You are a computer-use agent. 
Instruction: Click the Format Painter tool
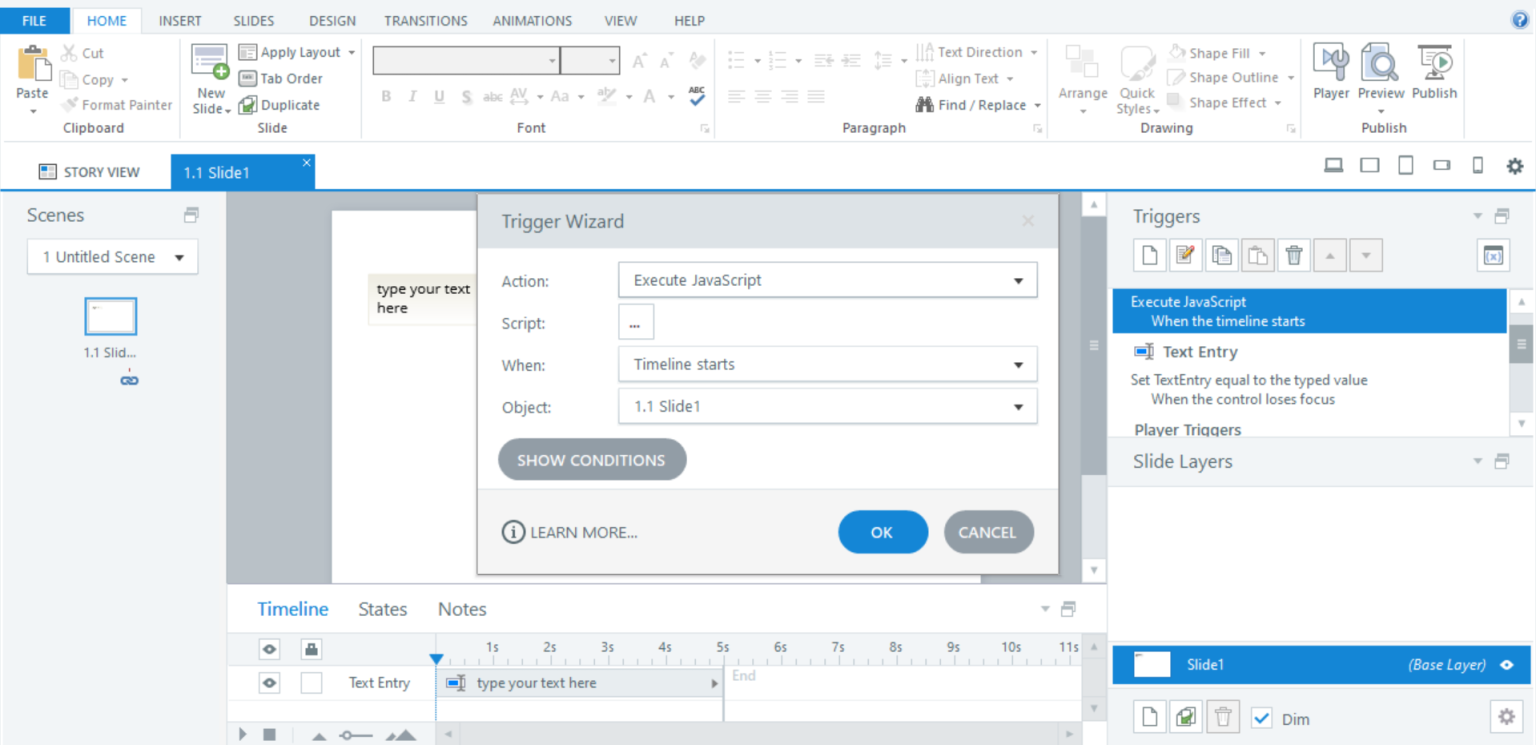click(116, 105)
